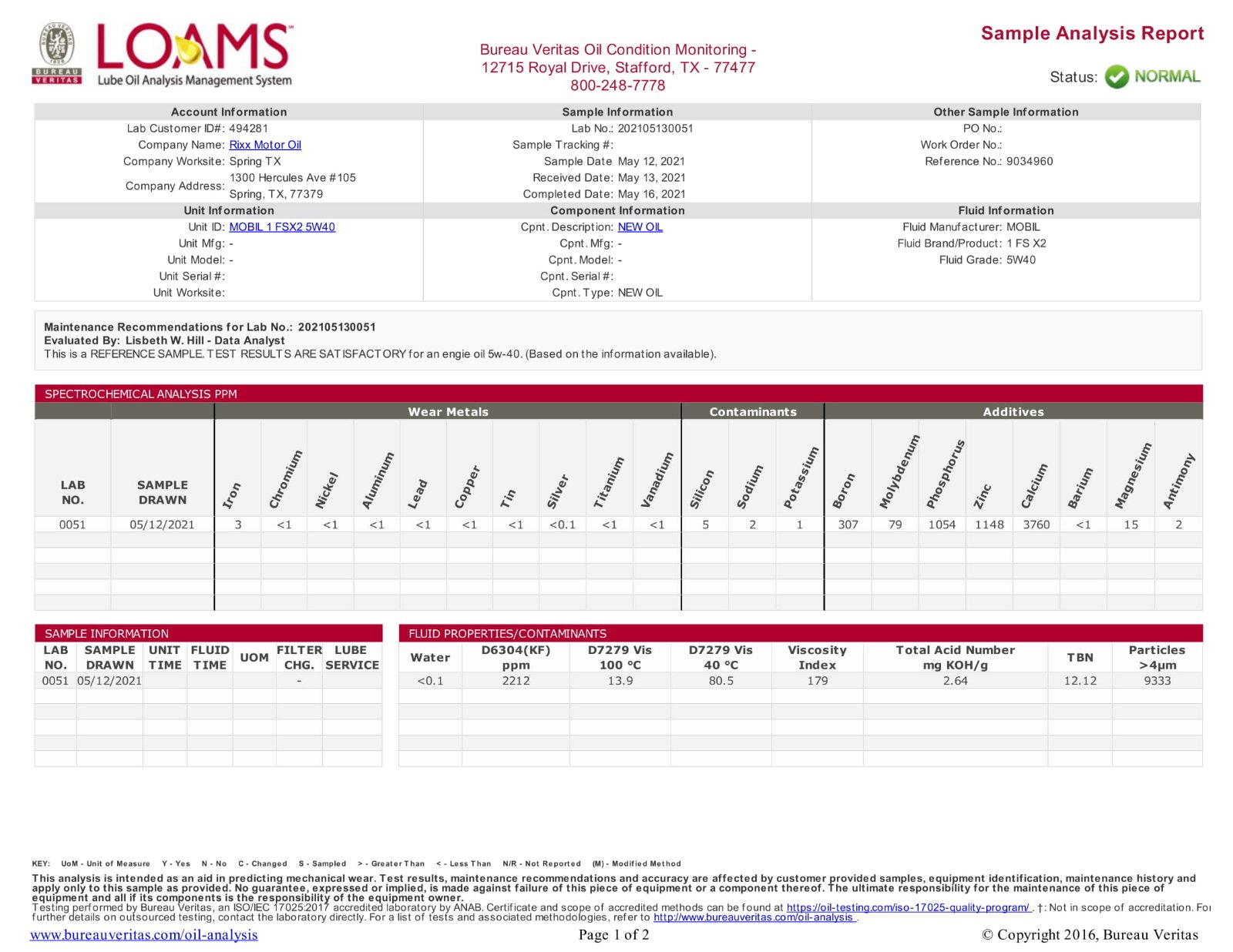Open the NEW OIL component description link
This screenshot has height=952, width=1233.
640,227
